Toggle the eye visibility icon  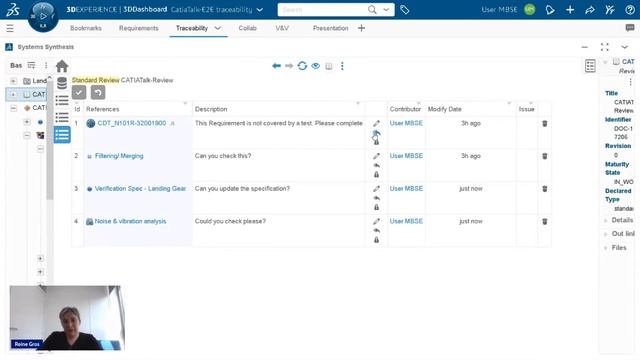pyautogui.click(x=316, y=66)
